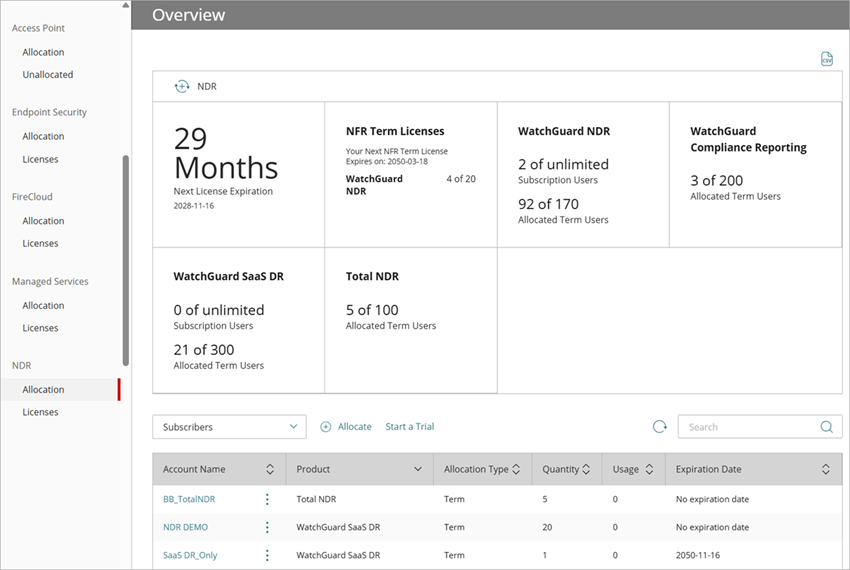Open the actions menu for NDR DEMO

pos(267,527)
